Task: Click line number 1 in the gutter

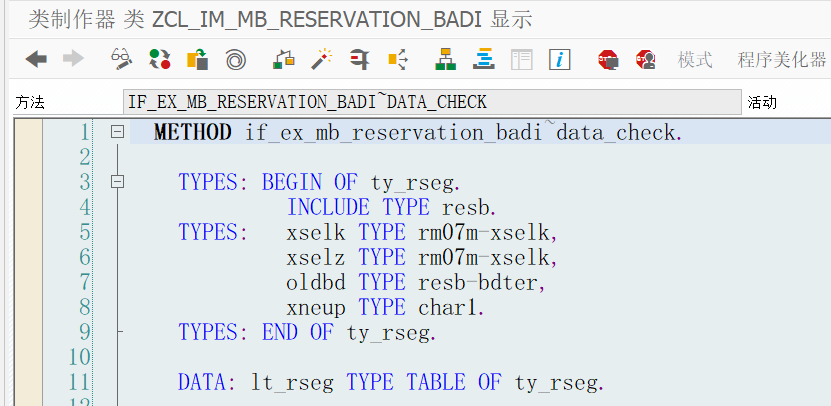Action: [x=85, y=132]
